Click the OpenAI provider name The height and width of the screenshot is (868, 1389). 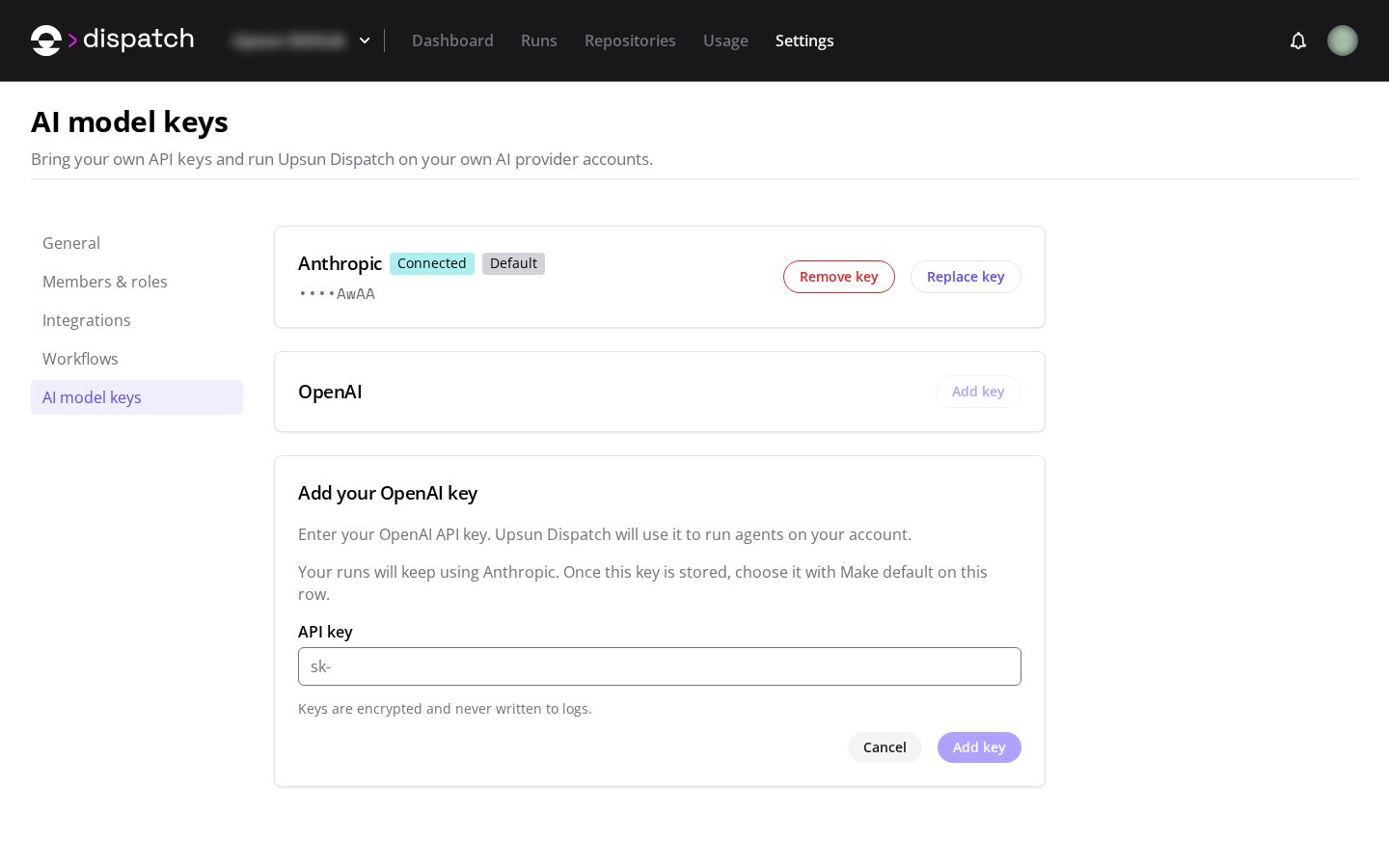[330, 392]
